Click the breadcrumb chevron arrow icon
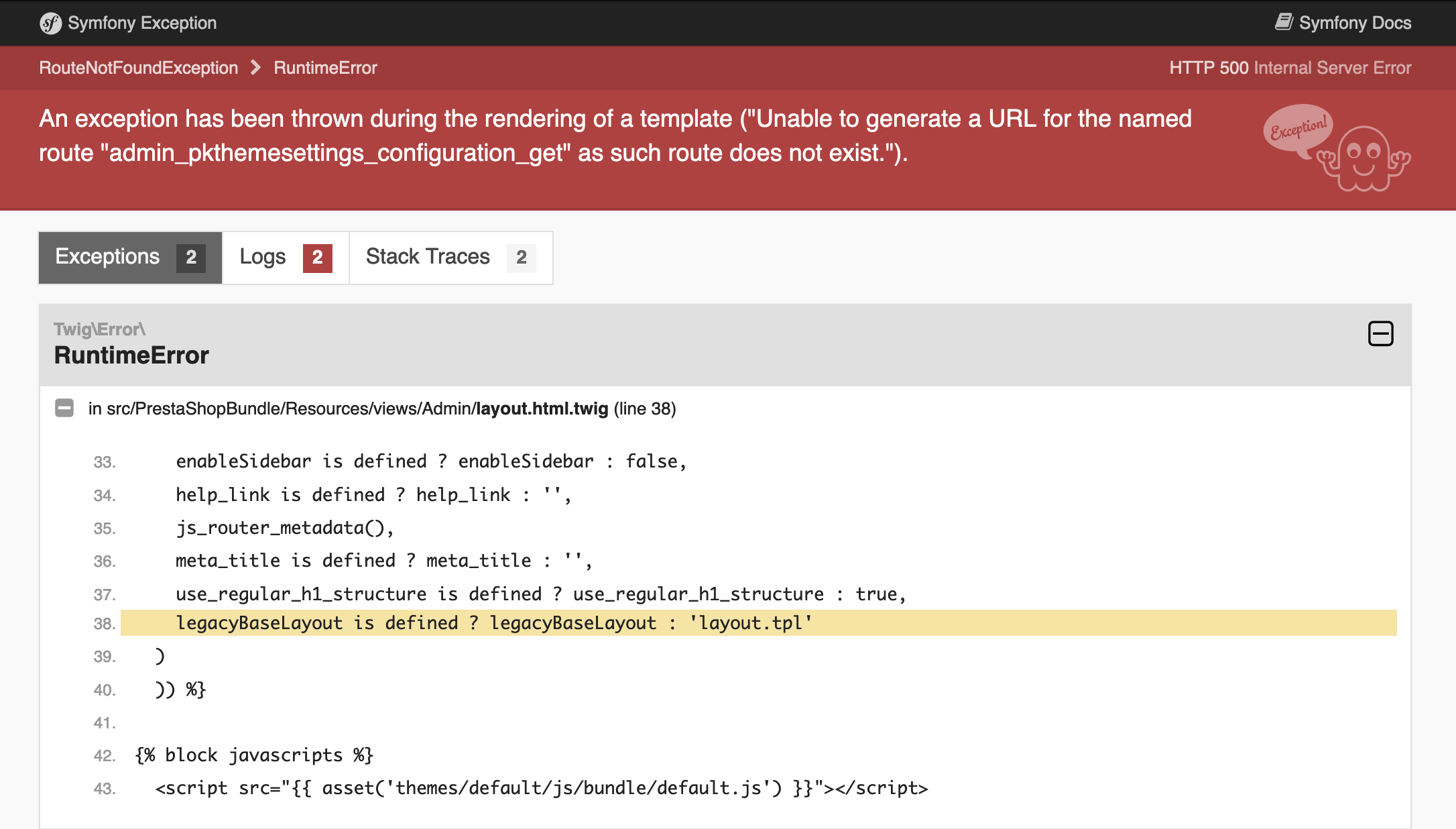Image resolution: width=1456 pixels, height=829 pixels. [255, 68]
